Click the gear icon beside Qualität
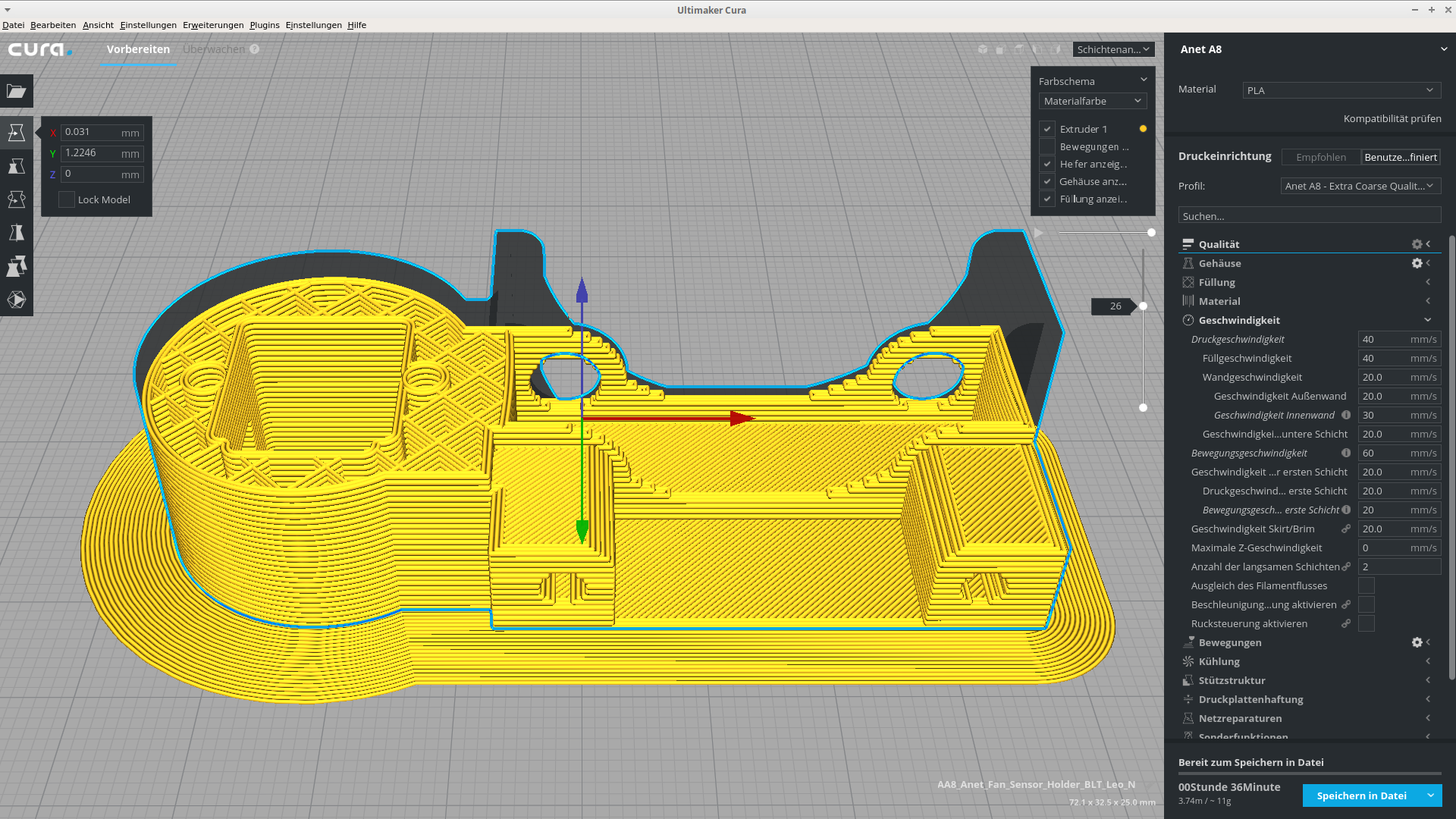 click(1417, 244)
